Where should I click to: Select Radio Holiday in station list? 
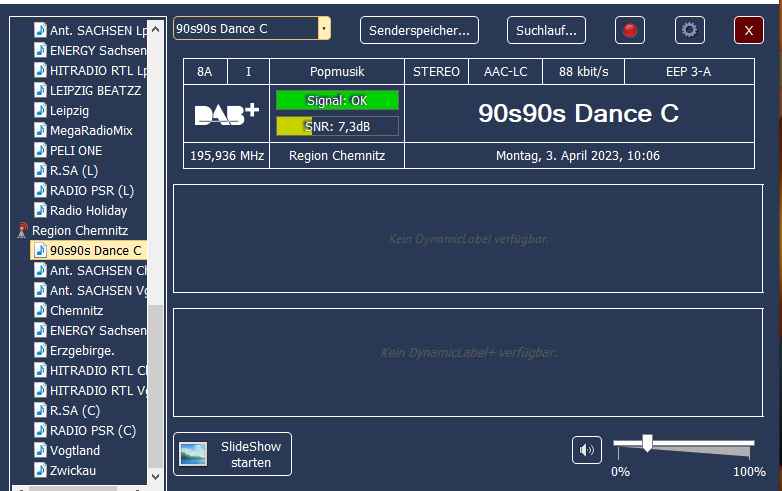point(88,210)
